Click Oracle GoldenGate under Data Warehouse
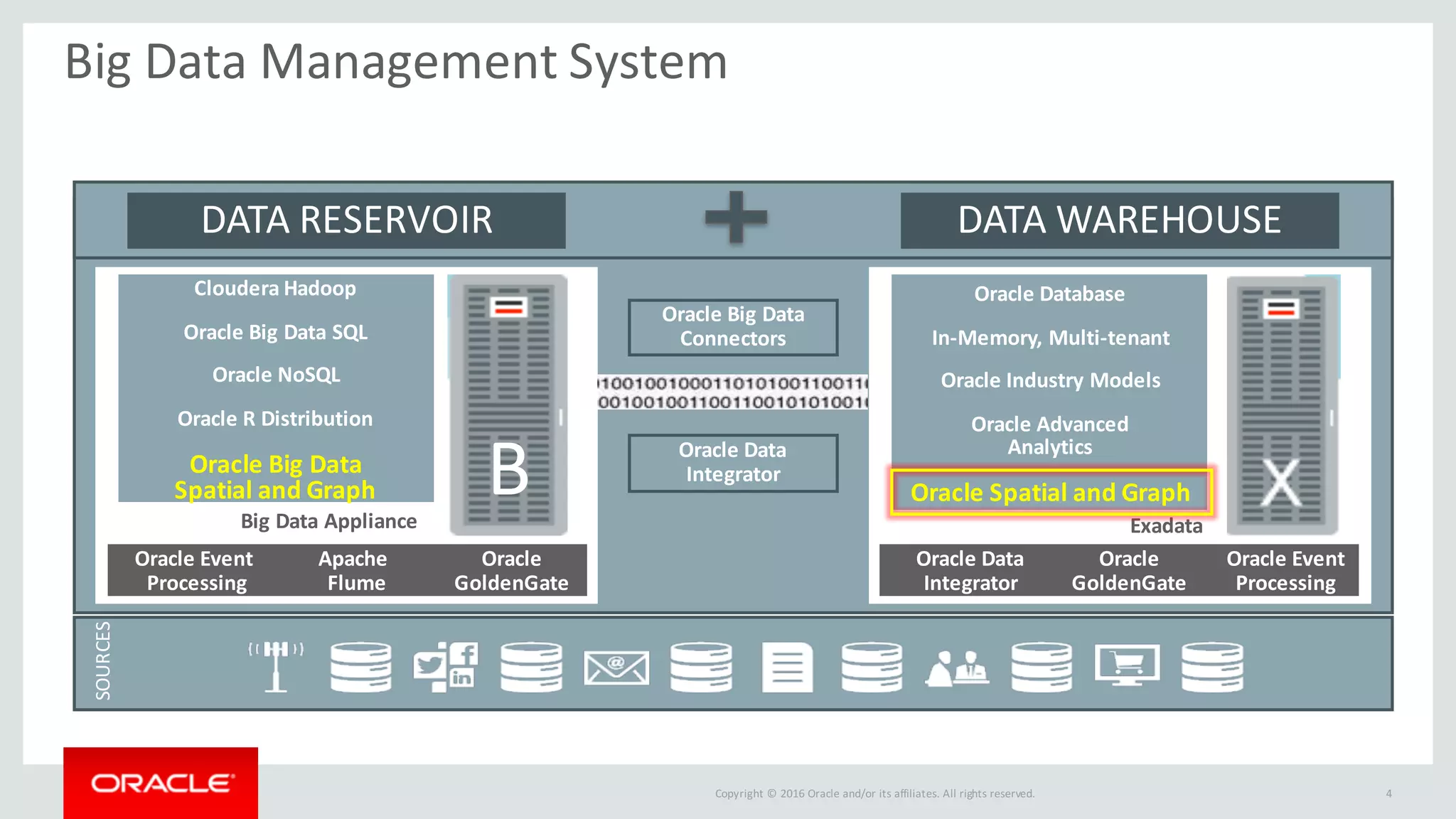This screenshot has width=1456, height=819. point(1128,571)
